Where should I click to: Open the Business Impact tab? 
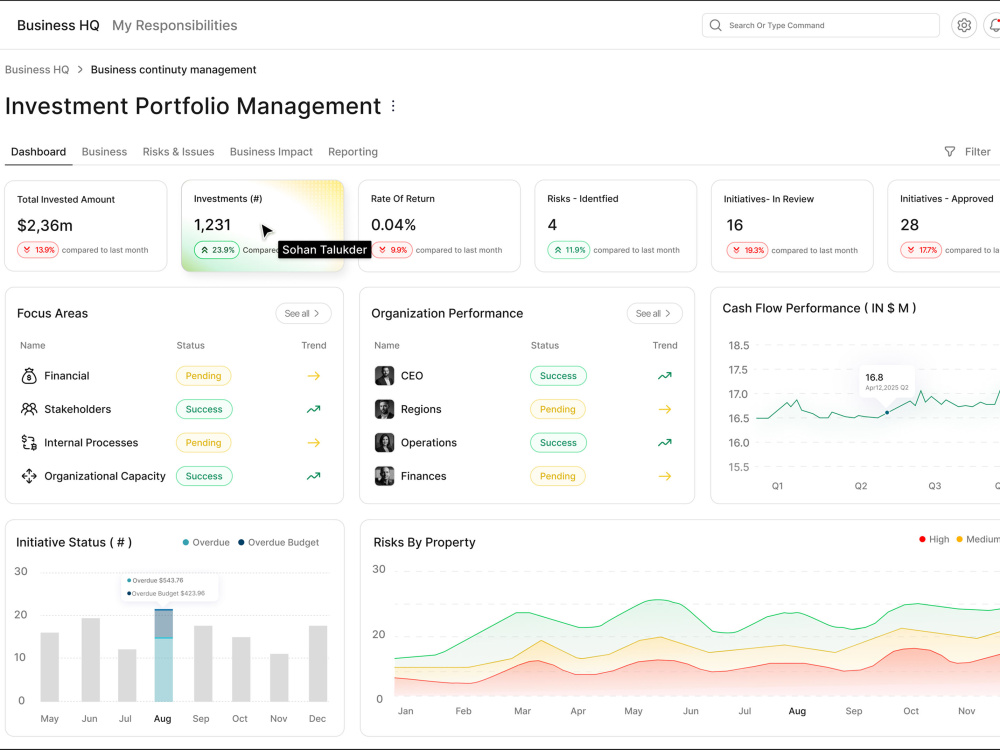coord(271,152)
